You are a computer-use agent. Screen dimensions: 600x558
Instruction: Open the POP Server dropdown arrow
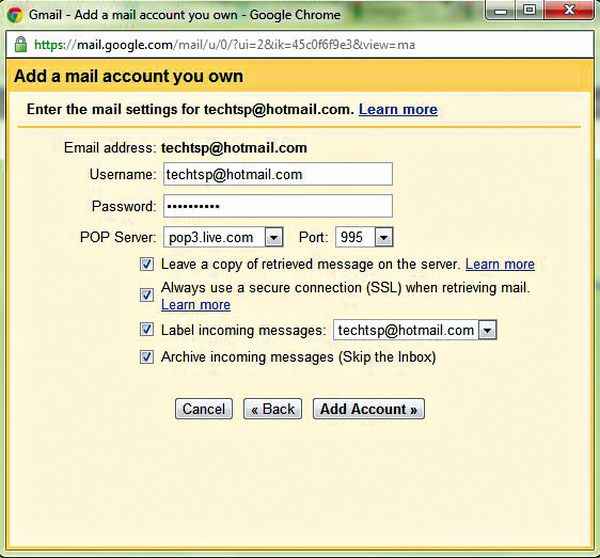[x=274, y=237]
